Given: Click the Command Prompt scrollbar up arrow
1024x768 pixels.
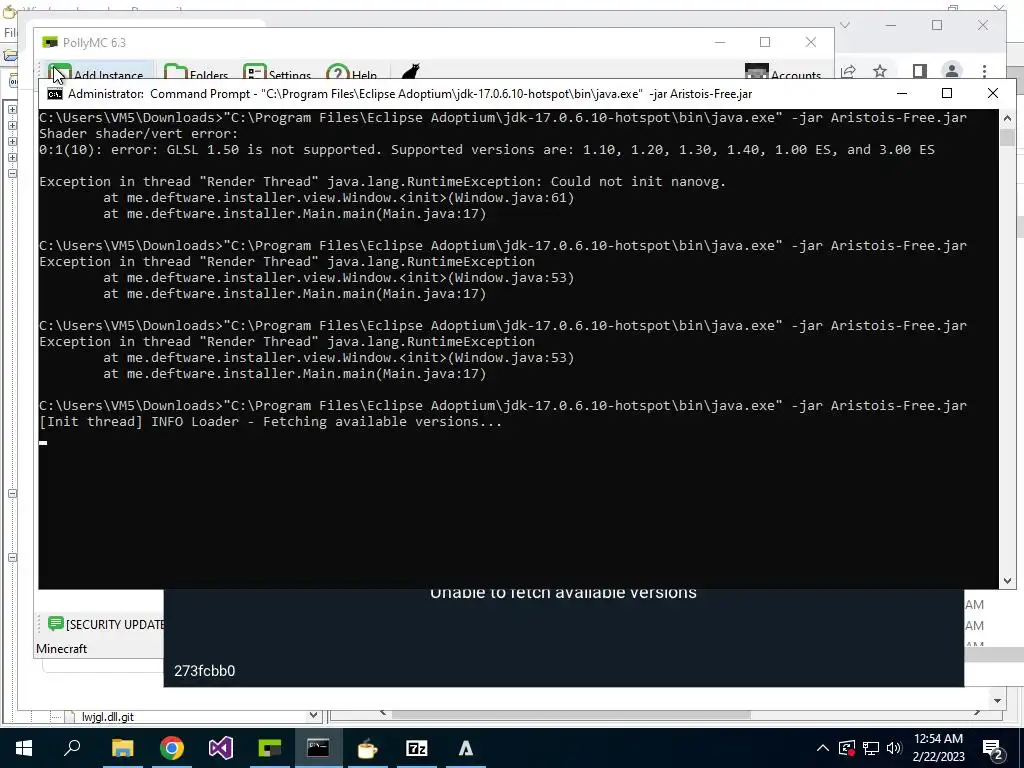Looking at the screenshot, I should click(1006, 118).
